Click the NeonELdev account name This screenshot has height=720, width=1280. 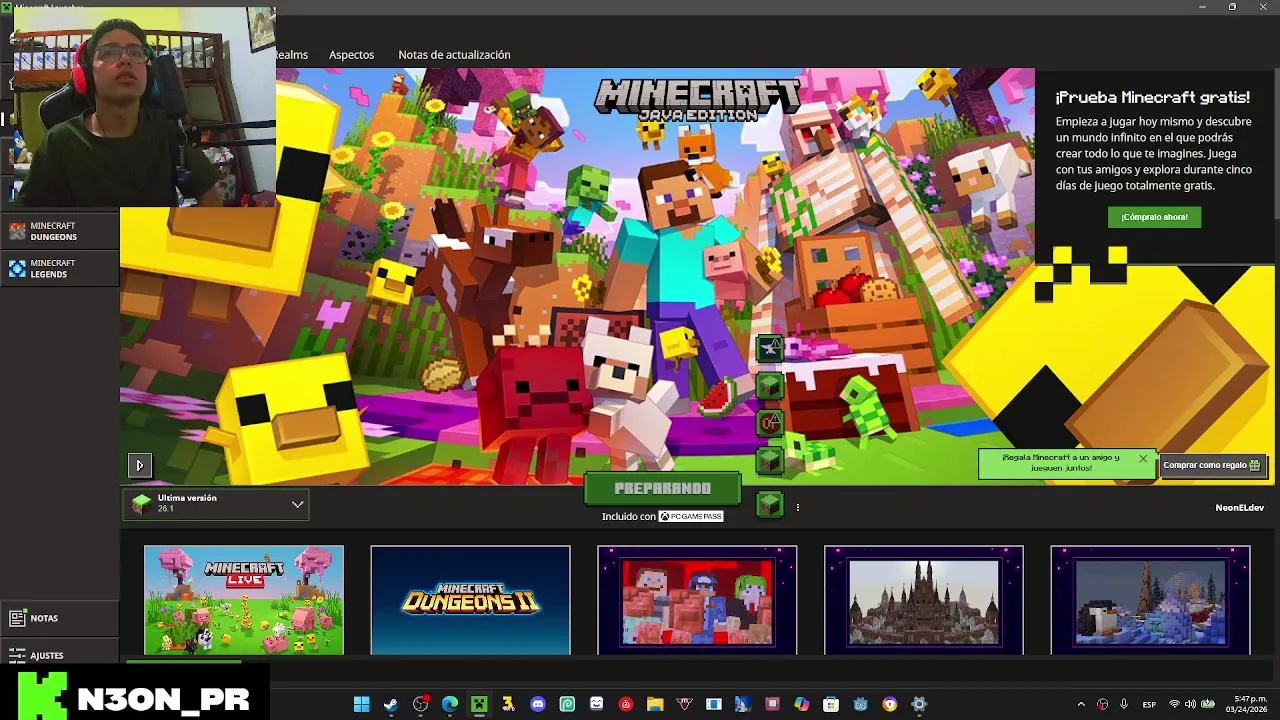click(x=1239, y=508)
